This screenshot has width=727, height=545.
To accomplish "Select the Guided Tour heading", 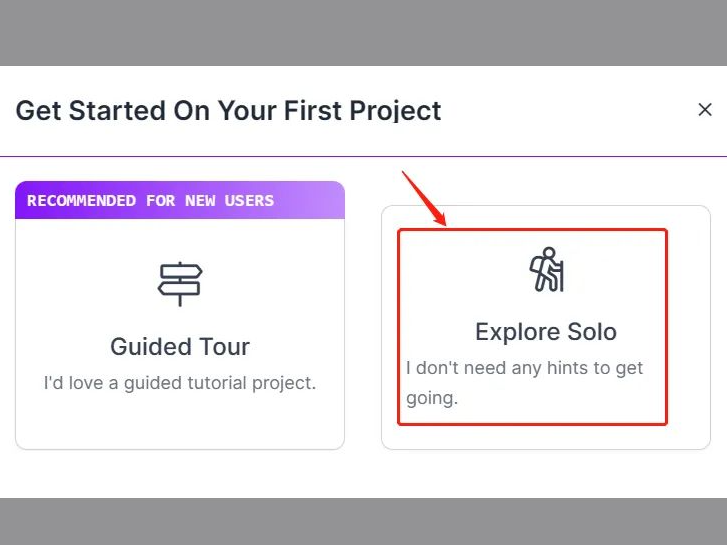I will tap(180, 347).
